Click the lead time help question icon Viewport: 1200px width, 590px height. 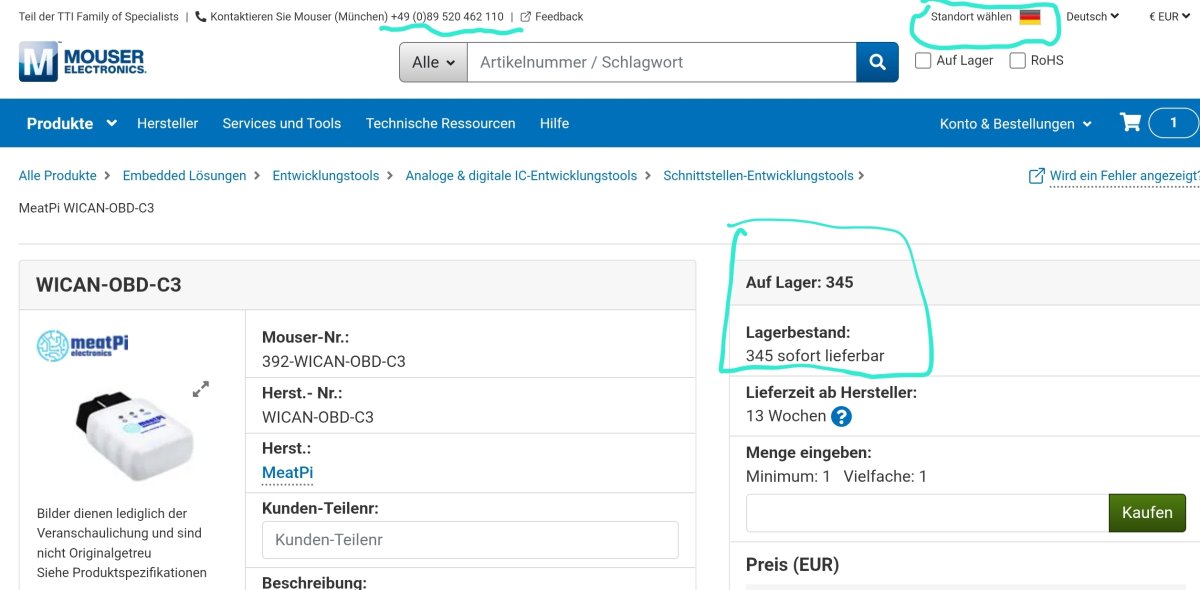[841, 417]
